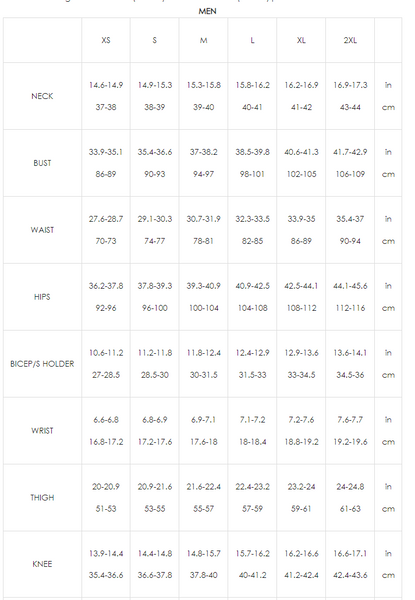This screenshot has height=600, width=415.
Task: Click the S size column header
Action: (x=155, y=40)
